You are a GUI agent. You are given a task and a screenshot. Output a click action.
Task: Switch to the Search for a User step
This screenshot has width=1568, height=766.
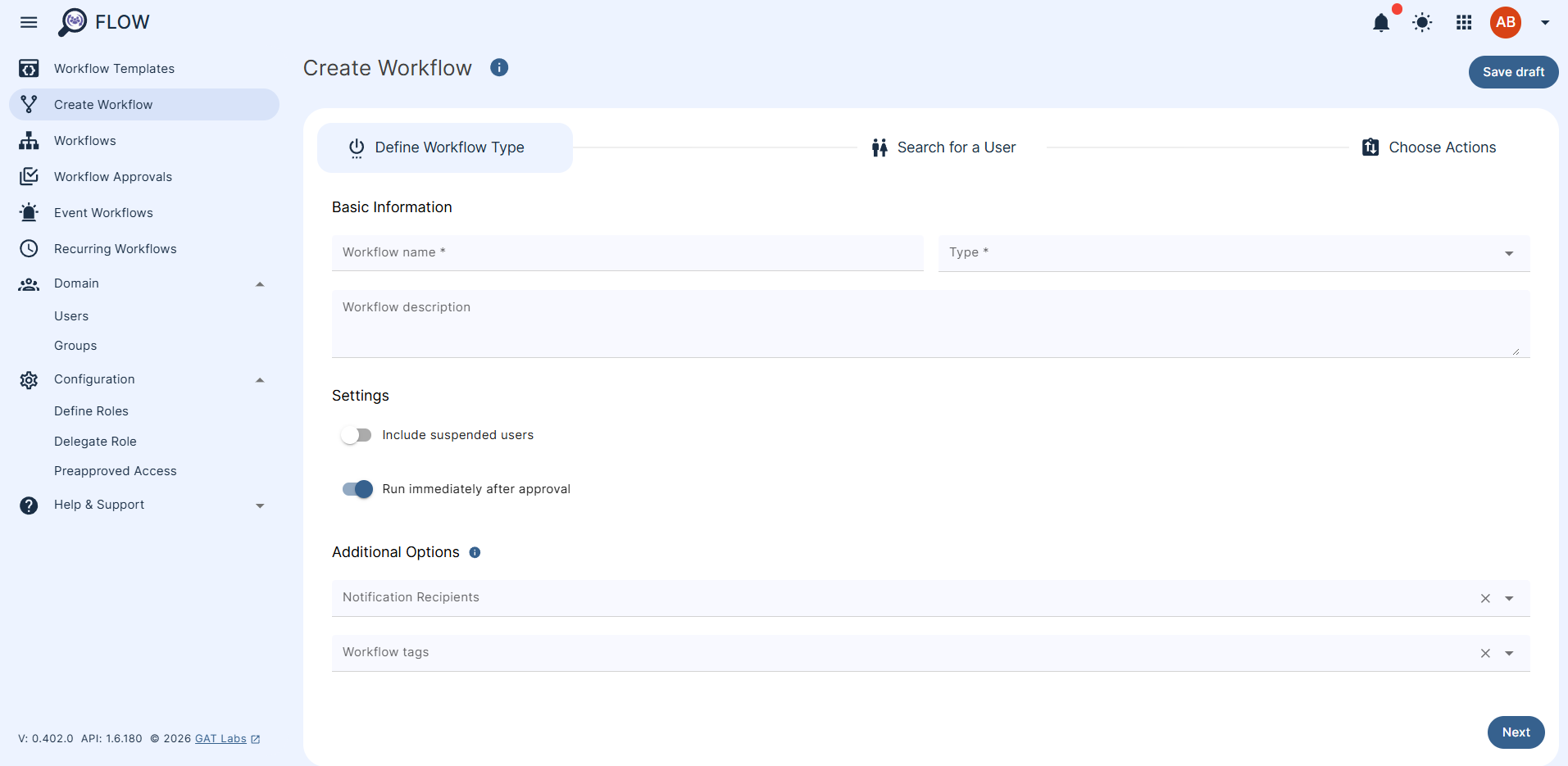pos(956,147)
